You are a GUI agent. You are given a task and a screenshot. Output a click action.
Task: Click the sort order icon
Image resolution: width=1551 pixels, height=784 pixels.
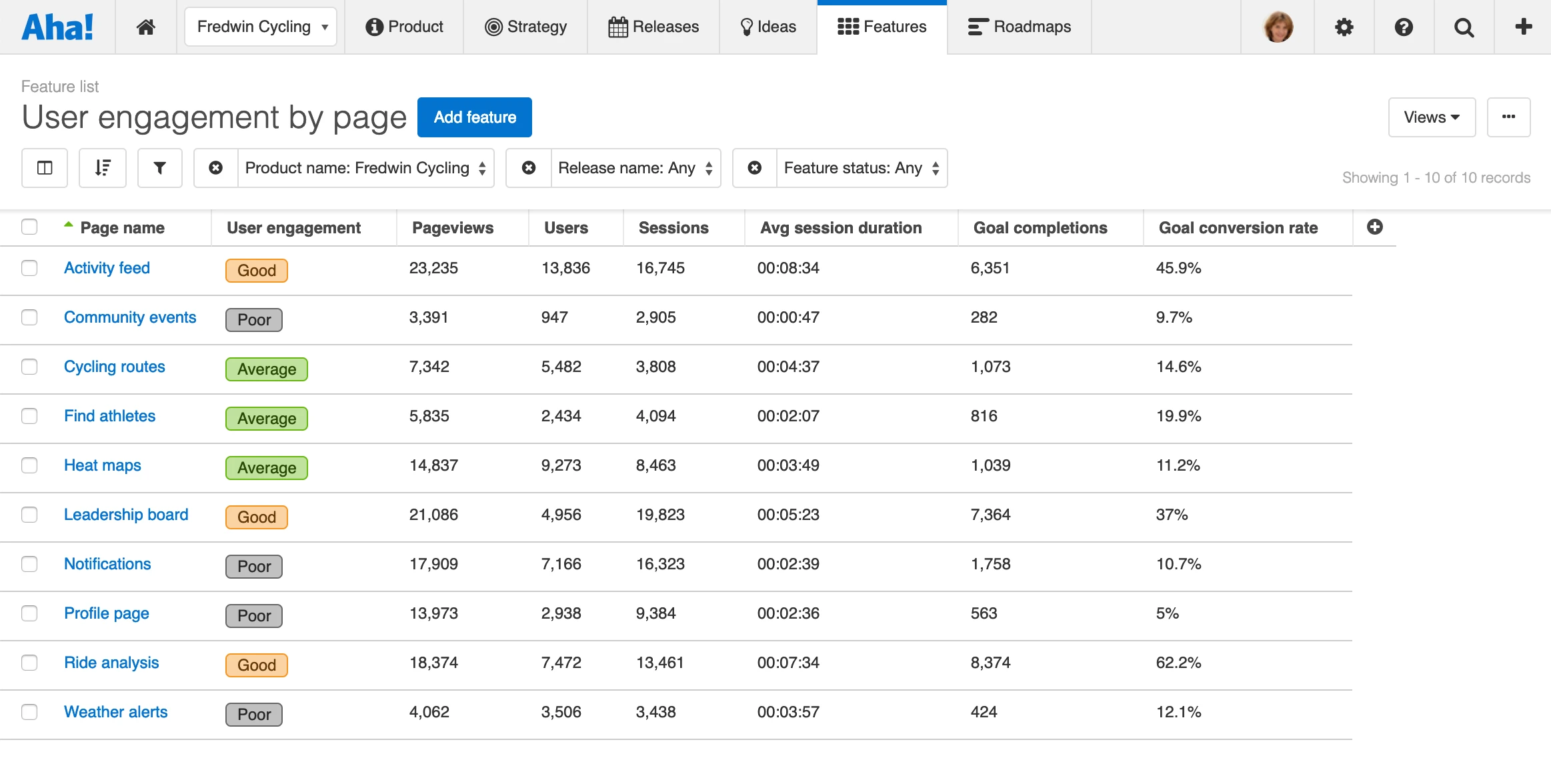point(103,168)
